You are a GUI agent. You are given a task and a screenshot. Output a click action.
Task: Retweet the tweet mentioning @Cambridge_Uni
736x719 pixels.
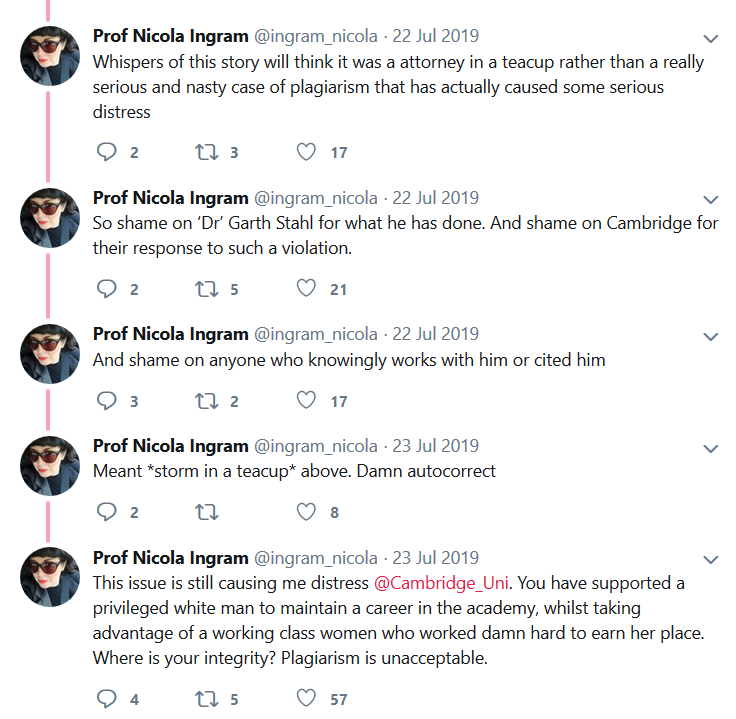[206, 698]
